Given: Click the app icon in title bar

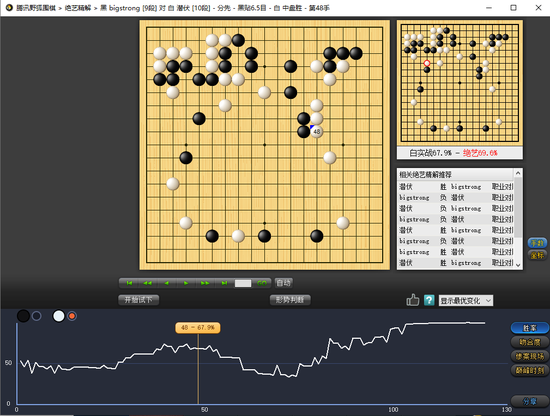Looking at the screenshot, I should [9, 7].
